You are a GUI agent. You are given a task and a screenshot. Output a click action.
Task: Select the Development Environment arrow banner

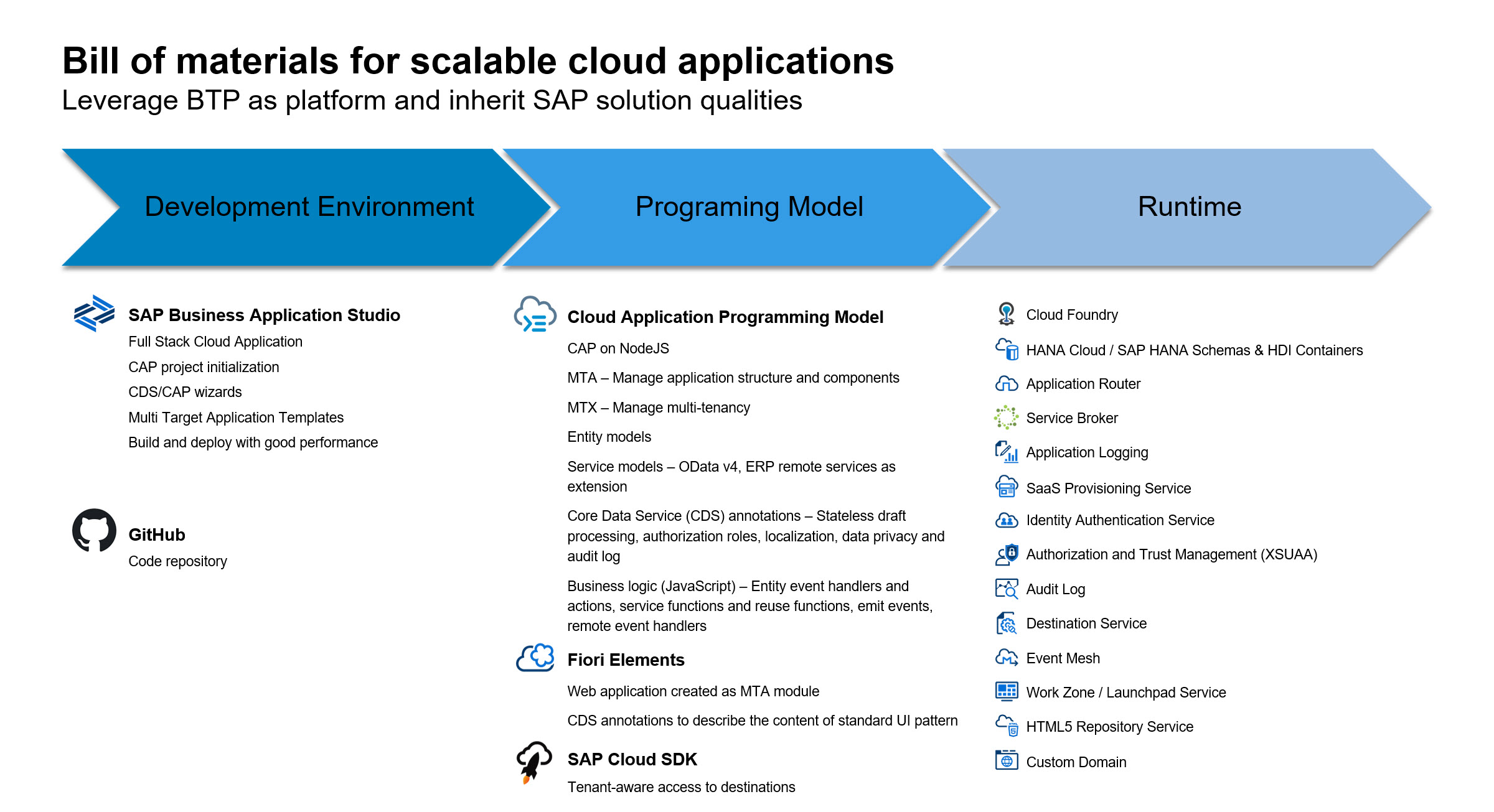coord(309,207)
